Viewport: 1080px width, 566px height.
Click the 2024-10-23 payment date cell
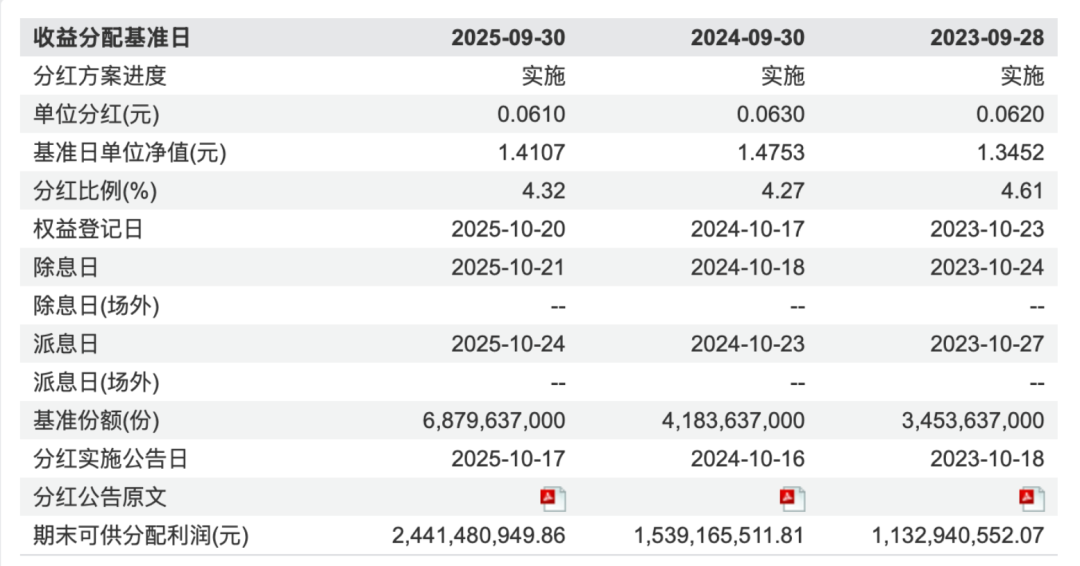[747, 344]
